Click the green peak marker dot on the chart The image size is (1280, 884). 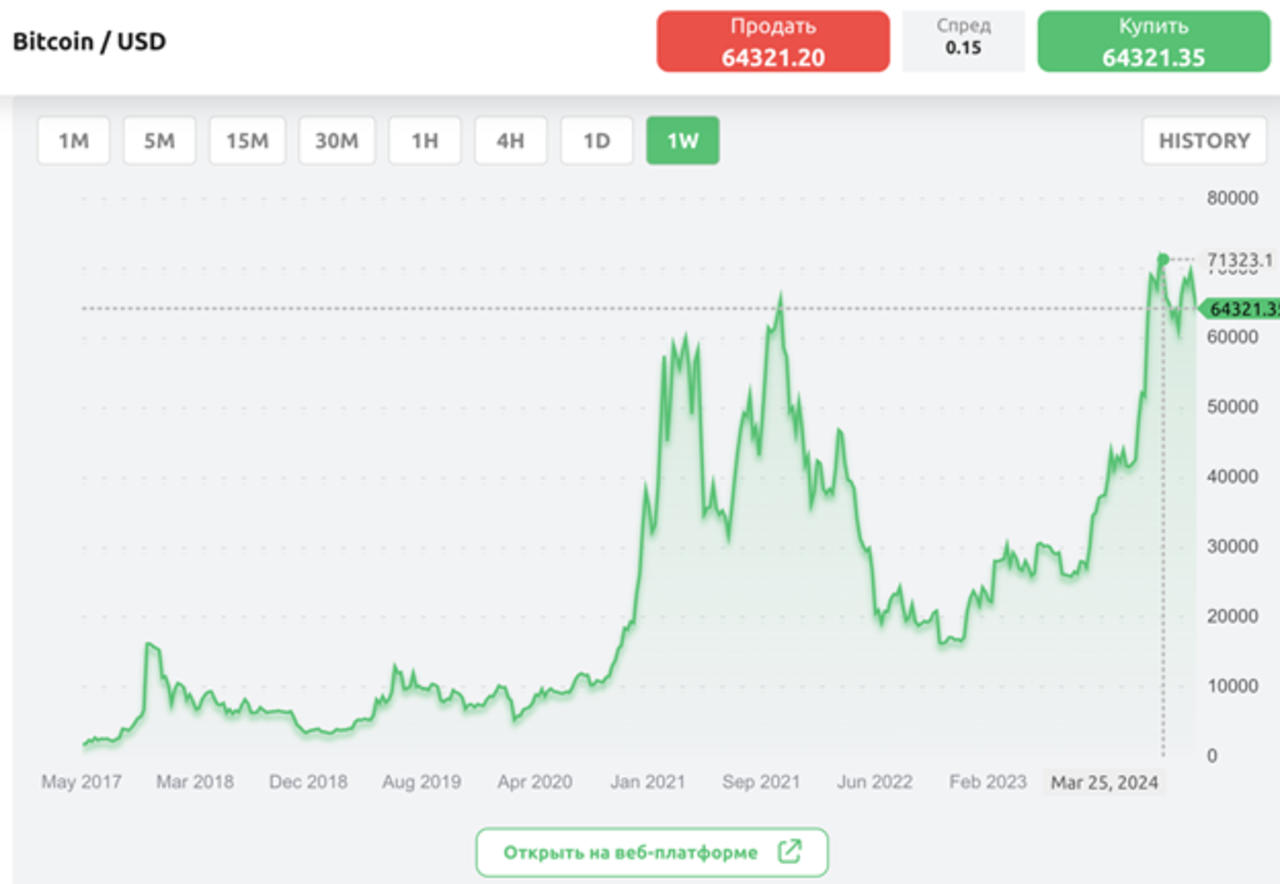tap(1162, 260)
